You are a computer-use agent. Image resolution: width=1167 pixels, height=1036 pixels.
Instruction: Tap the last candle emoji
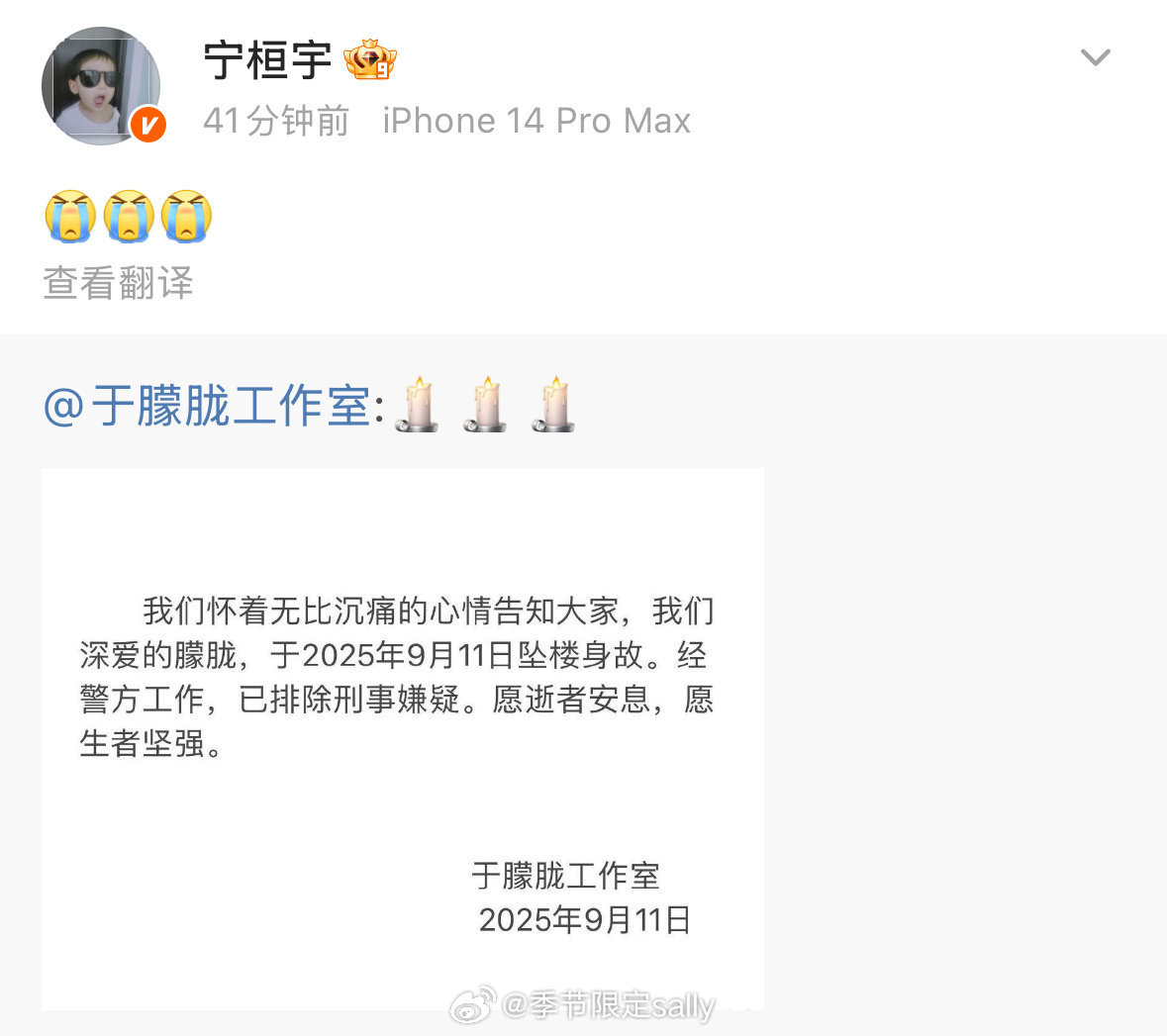[553, 404]
